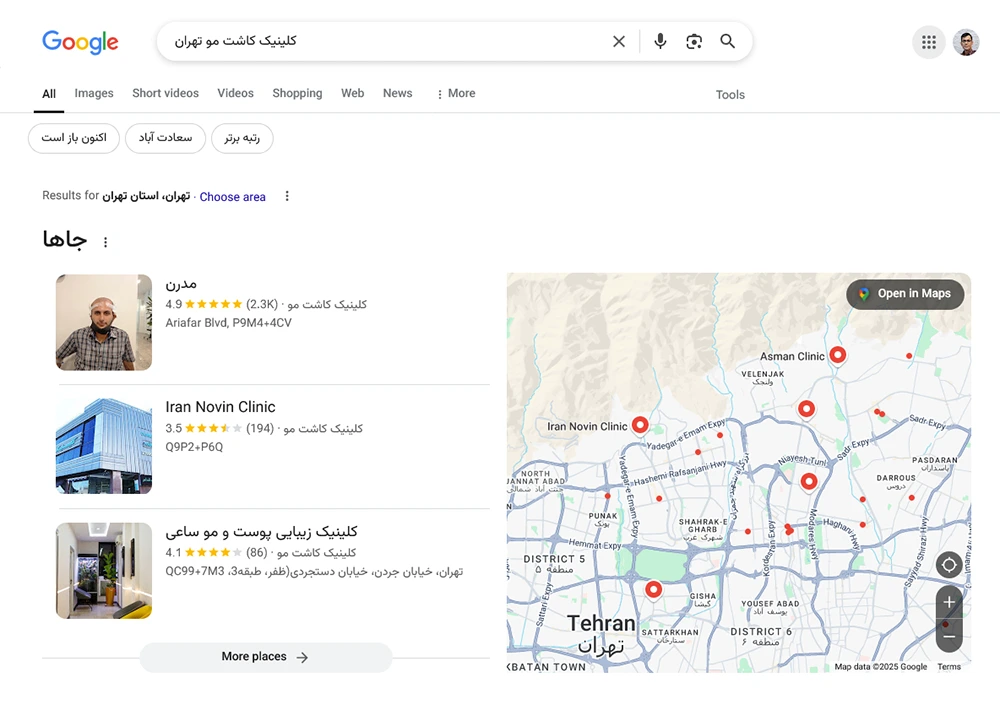Screen dimensions: 1000x705
Task: Open search by image camera icon
Action: (x=694, y=41)
